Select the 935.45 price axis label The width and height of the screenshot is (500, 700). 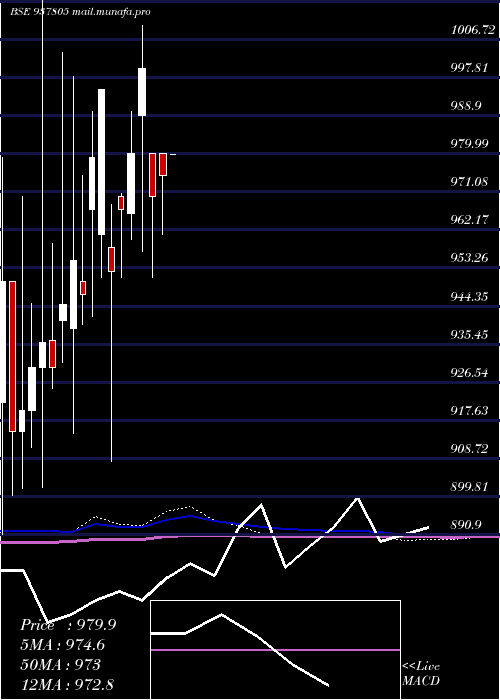[469, 334]
